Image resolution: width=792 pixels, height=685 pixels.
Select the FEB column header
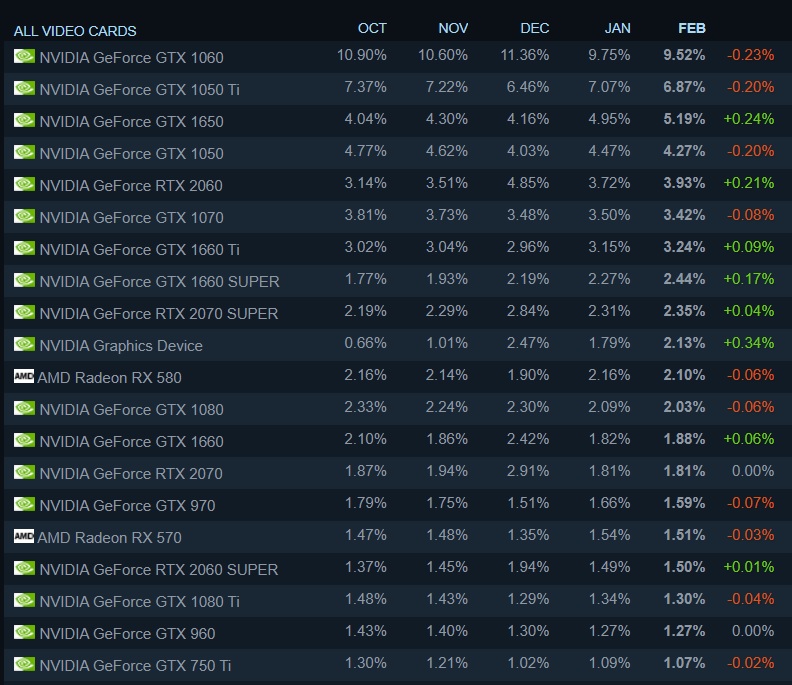(x=691, y=28)
